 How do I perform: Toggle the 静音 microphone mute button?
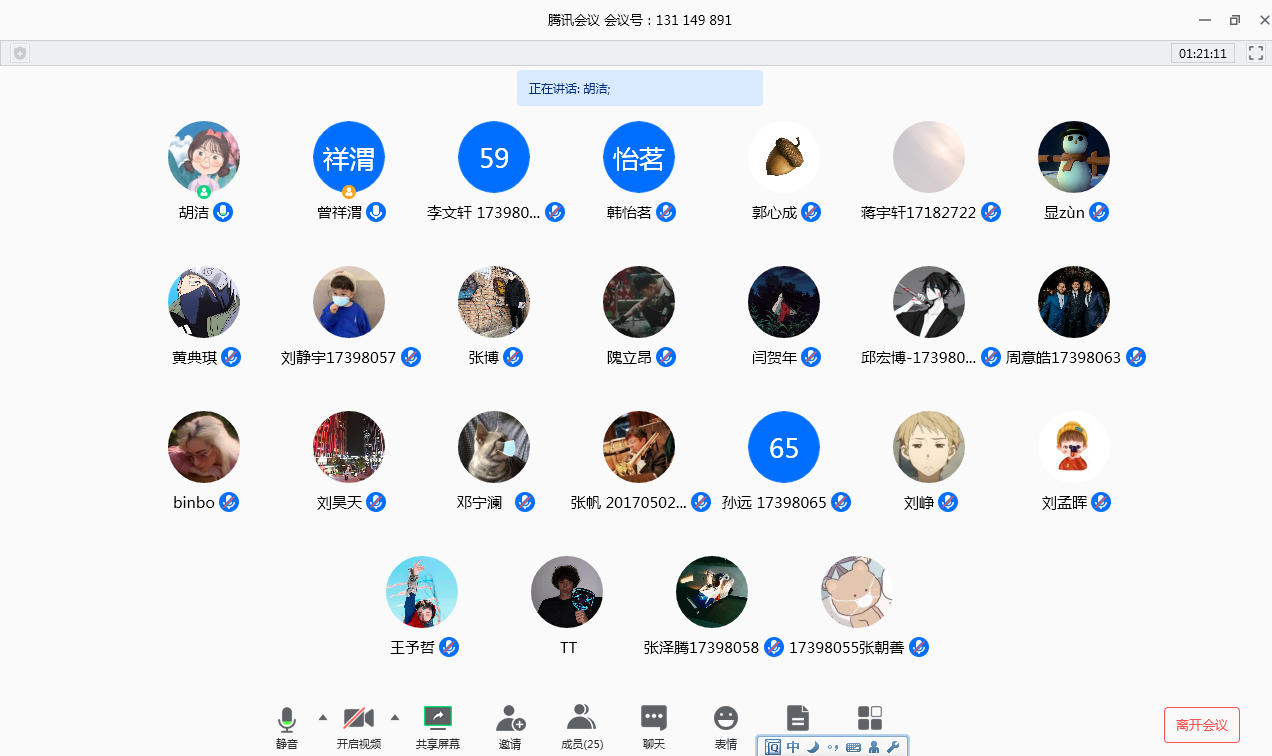[x=287, y=725]
